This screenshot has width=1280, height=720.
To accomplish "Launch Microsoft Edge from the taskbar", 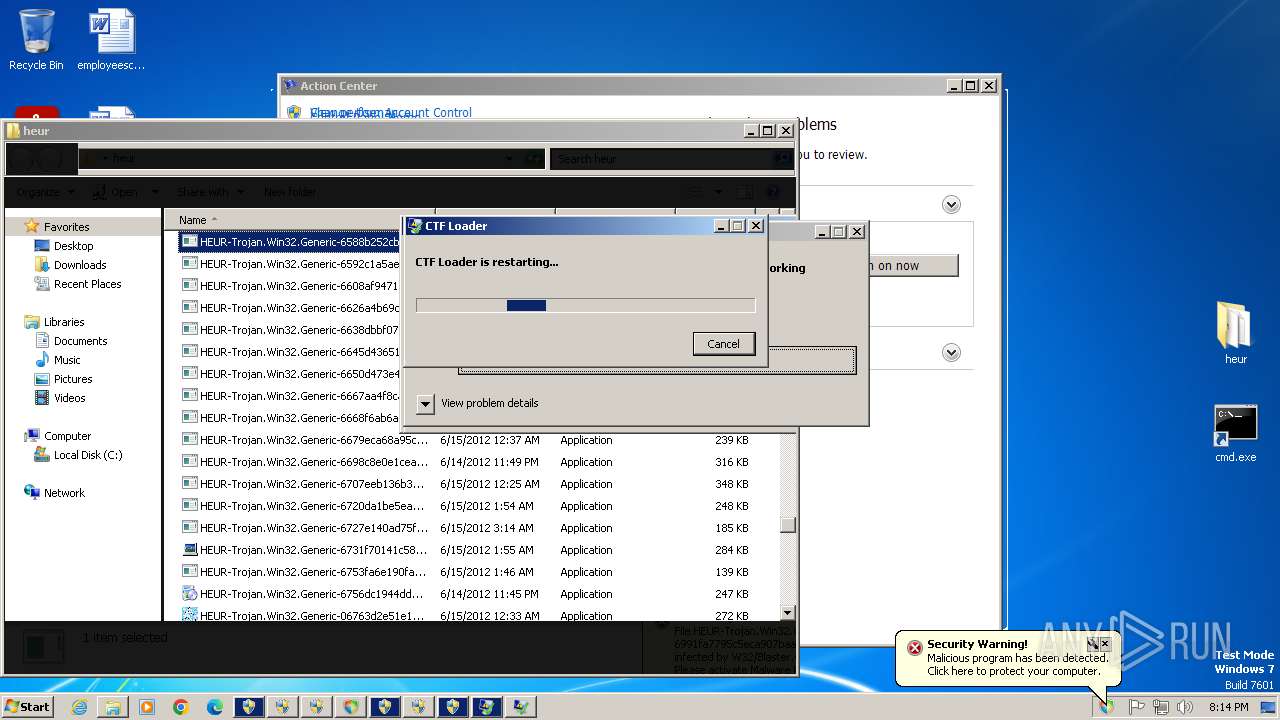I will (x=215, y=707).
